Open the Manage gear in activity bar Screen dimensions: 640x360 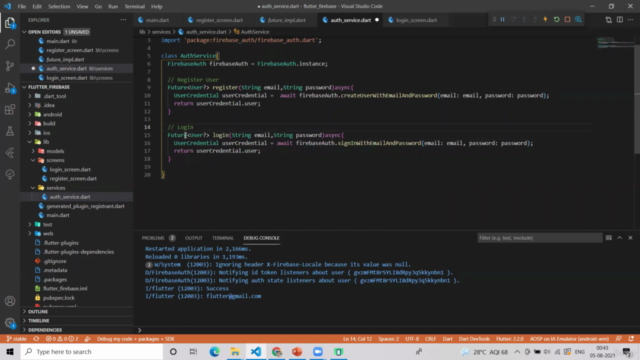point(10,323)
